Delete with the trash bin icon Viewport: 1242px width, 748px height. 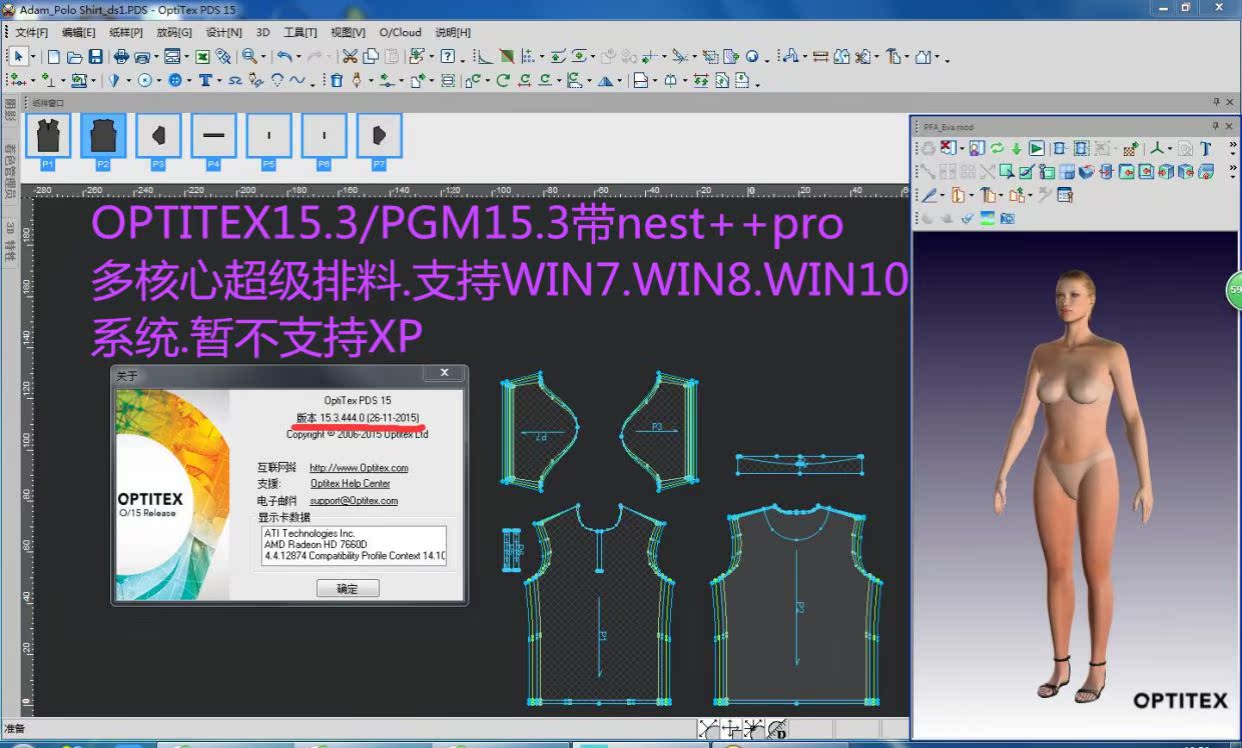pyautogui.click(x=337, y=81)
